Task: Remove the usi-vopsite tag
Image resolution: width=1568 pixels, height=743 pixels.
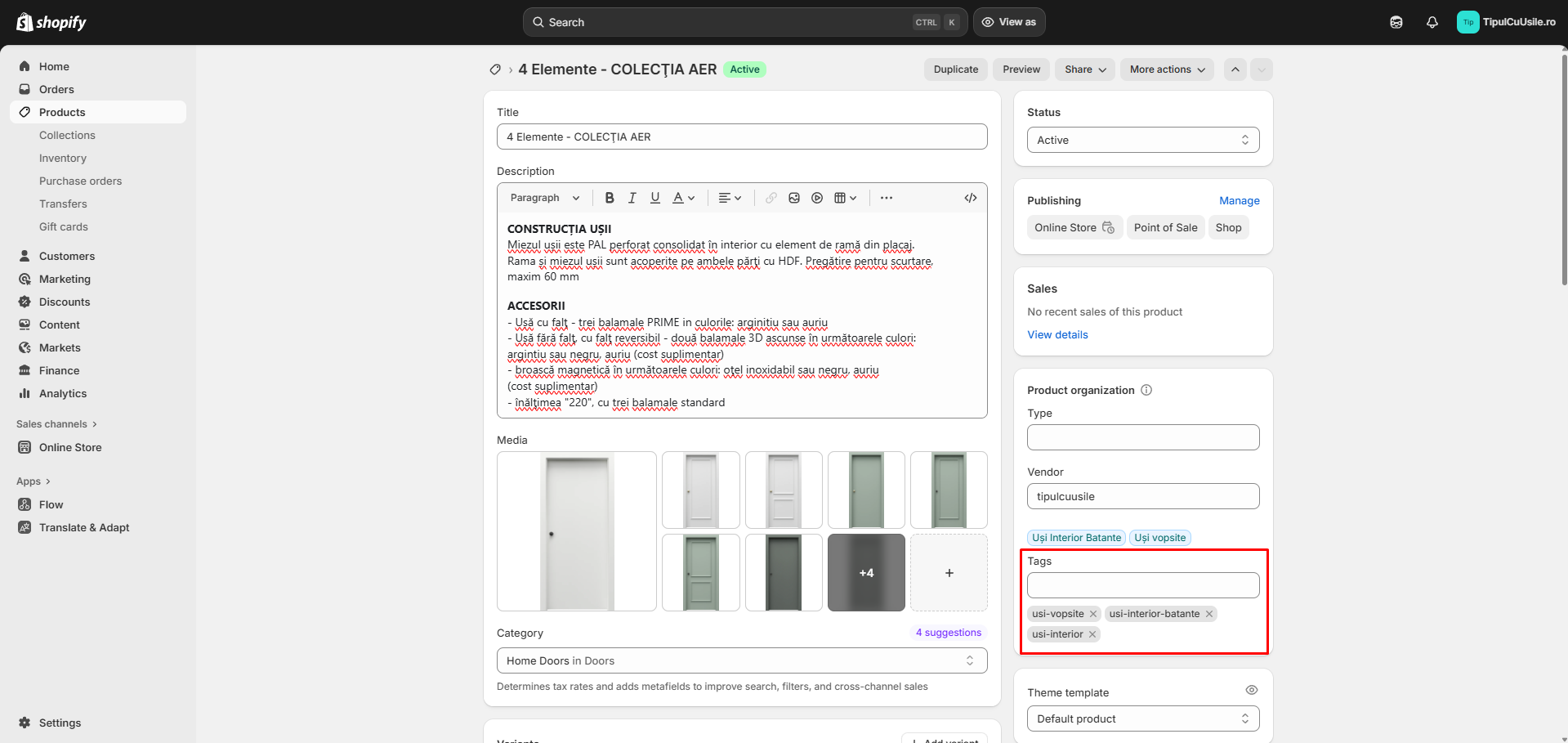Action: pos(1092,614)
